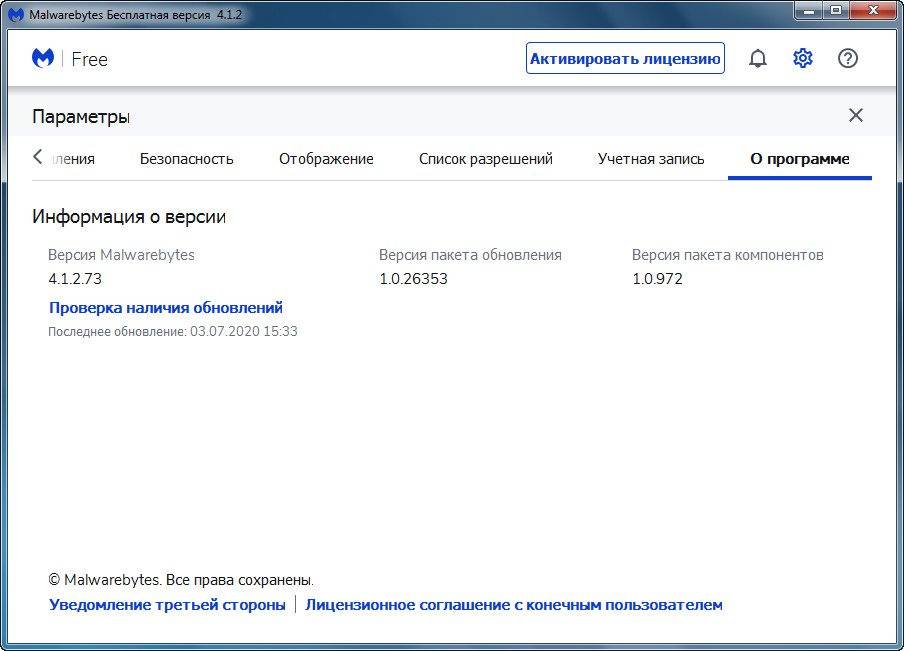The width and height of the screenshot is (904, 651).
Task: Select the partially hidden tab ending in 'ления'
Action: pos(73,159)
